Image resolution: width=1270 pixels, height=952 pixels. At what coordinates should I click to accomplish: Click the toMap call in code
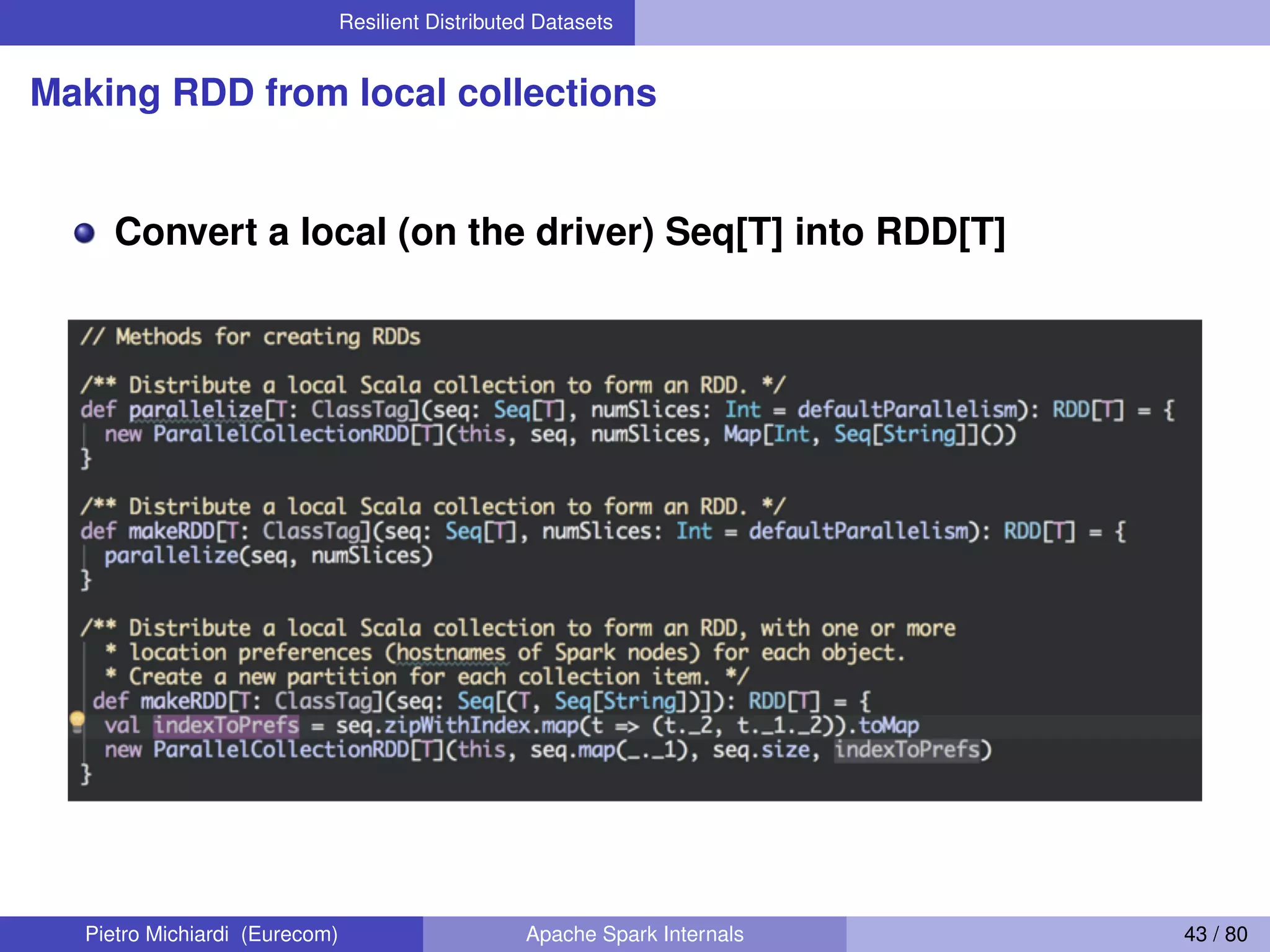[x=889, y=725]
